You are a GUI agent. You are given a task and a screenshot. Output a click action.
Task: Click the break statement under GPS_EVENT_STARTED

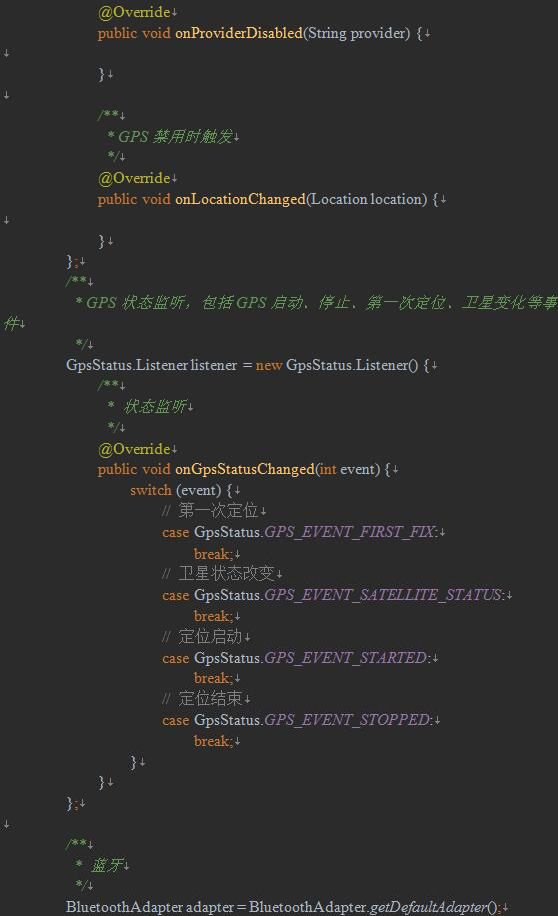(x=213, y=678)
